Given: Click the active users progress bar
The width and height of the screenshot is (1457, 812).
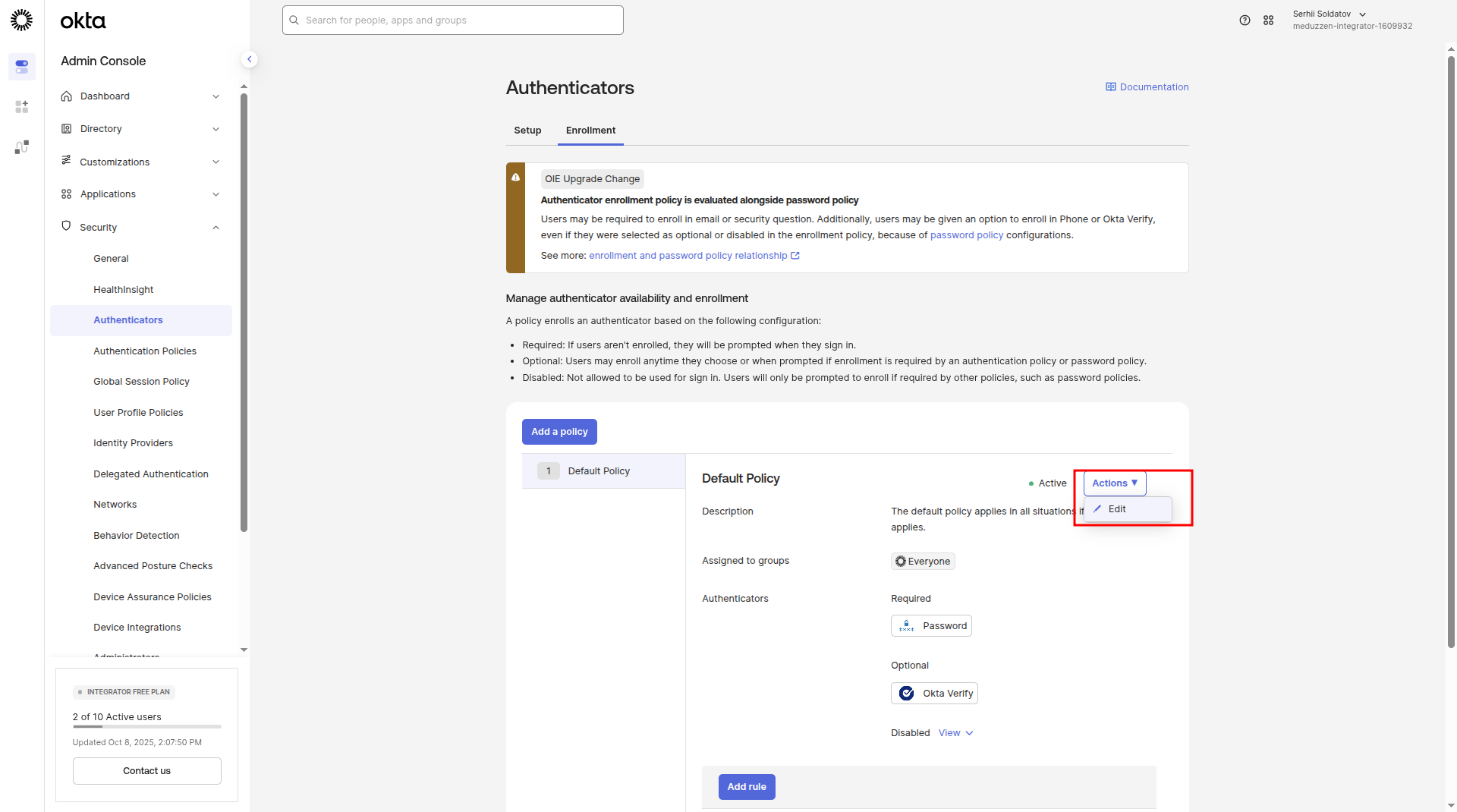Looking at the screenshot, I should [x=147, y=727].
